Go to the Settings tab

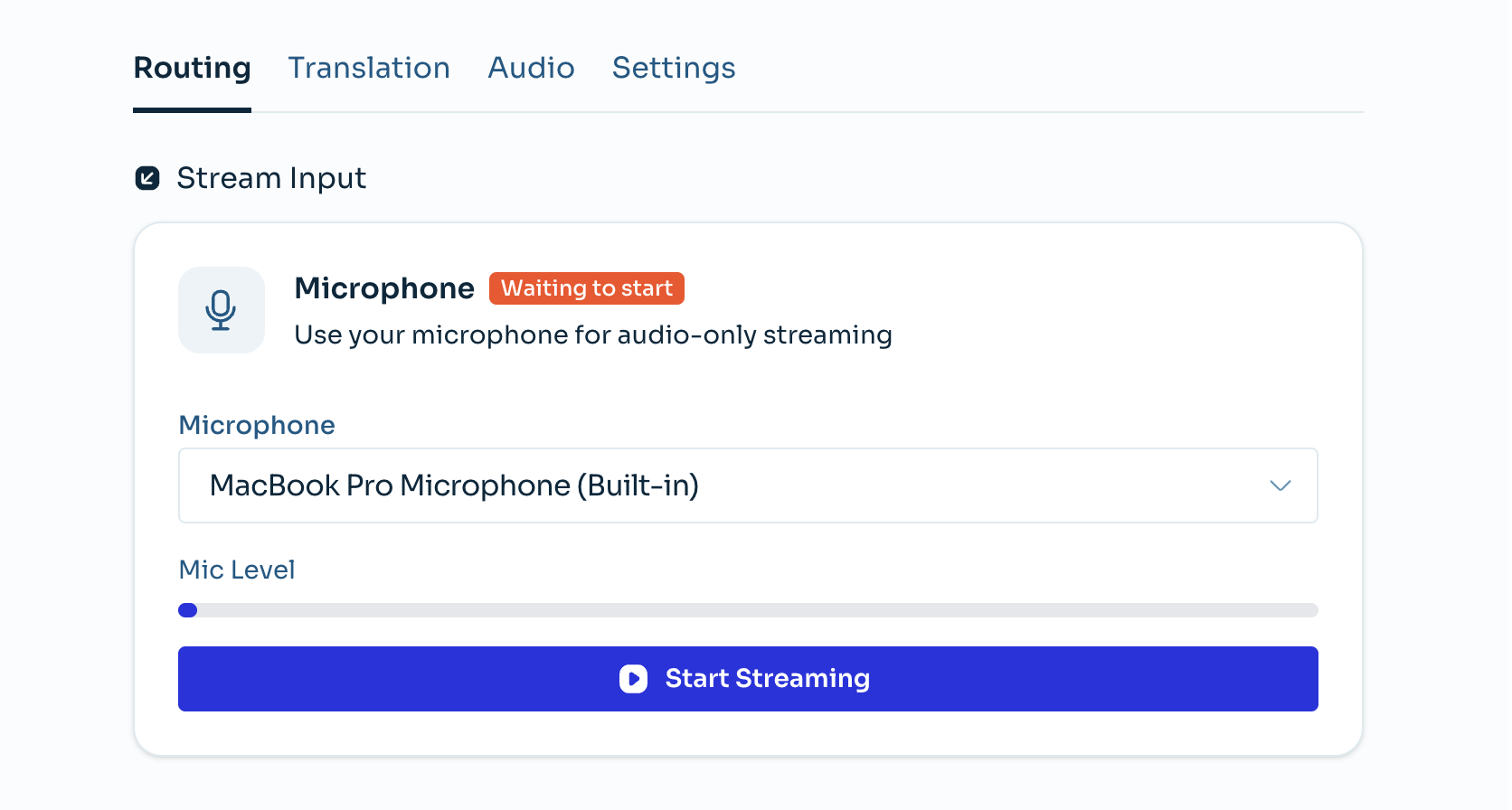pyautogui.click(x=673, y=69)
